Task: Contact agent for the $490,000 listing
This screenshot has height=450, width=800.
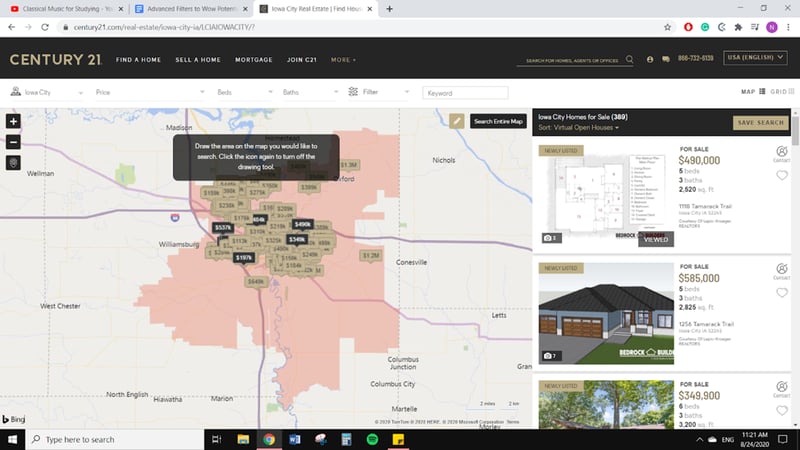Action: pyautogui.click(x=782, y=154)
